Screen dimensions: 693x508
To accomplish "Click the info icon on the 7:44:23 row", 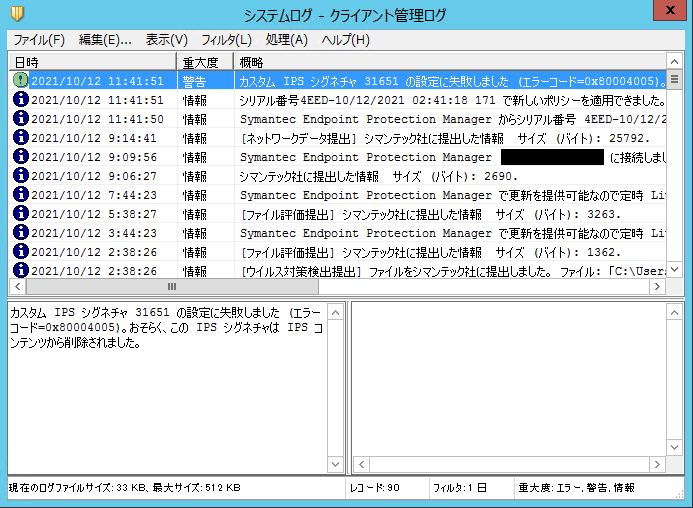I will [x=20, y=195].
